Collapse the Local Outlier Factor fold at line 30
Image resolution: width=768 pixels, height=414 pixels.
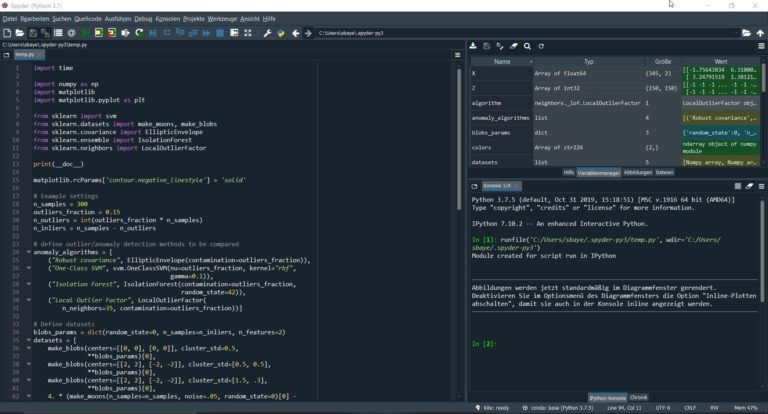(x=28, y=300)
